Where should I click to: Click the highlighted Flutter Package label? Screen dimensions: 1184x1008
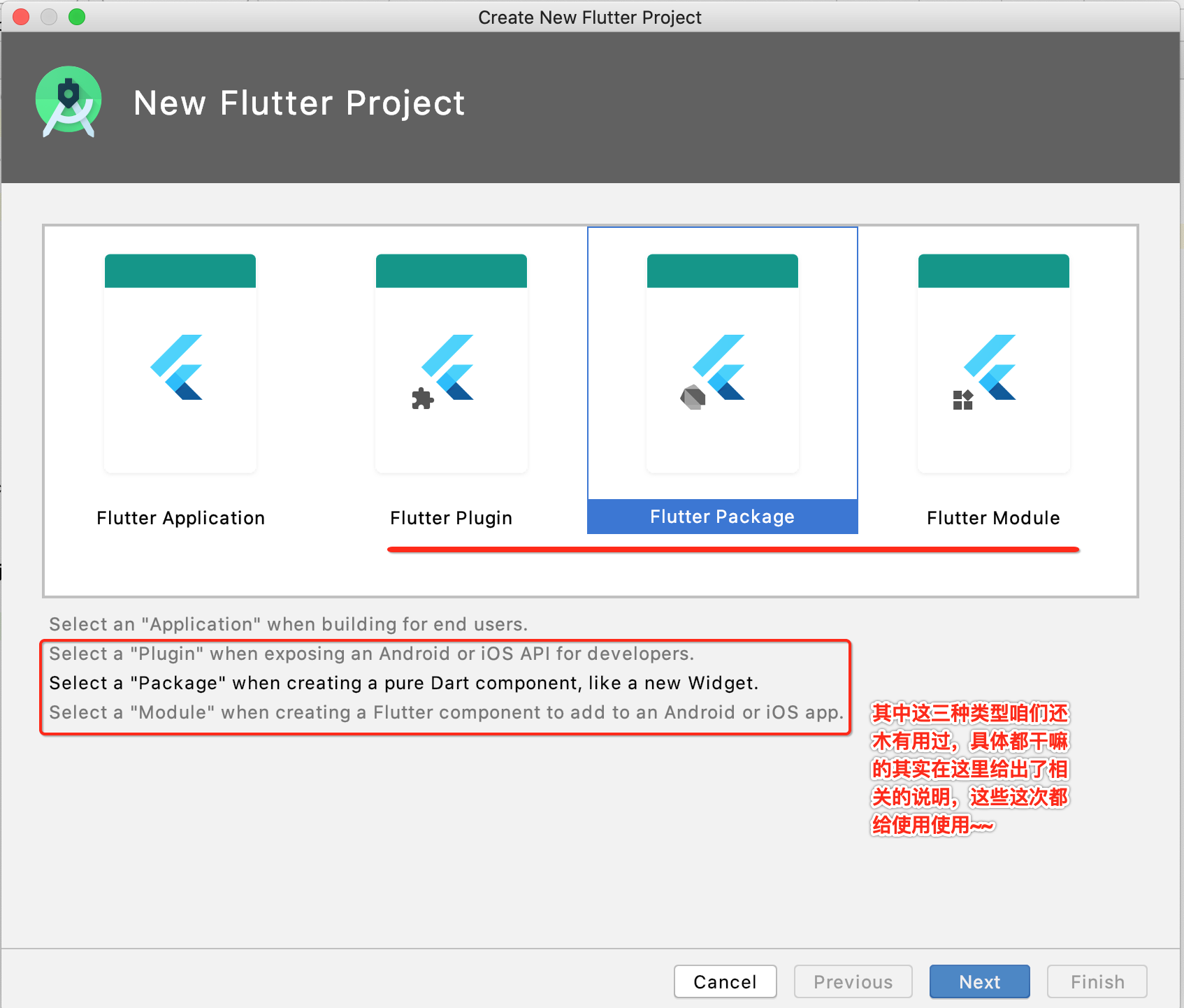click(x=722, y=517)
